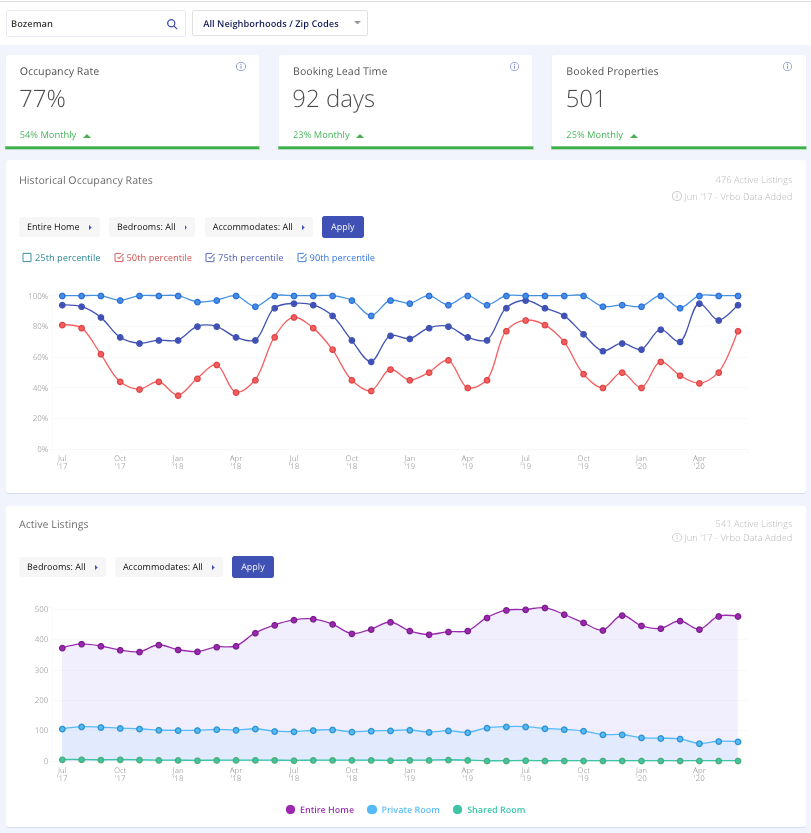Click the Bozeman search input field
The width and height of the screenshot is (811, 833).
(x=85, y=24)
